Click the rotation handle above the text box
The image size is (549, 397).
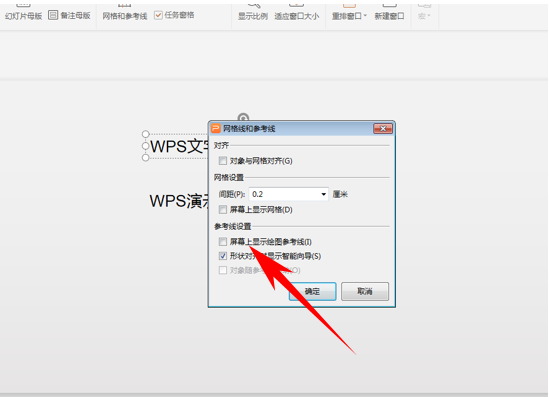click(x=243, y=118)
